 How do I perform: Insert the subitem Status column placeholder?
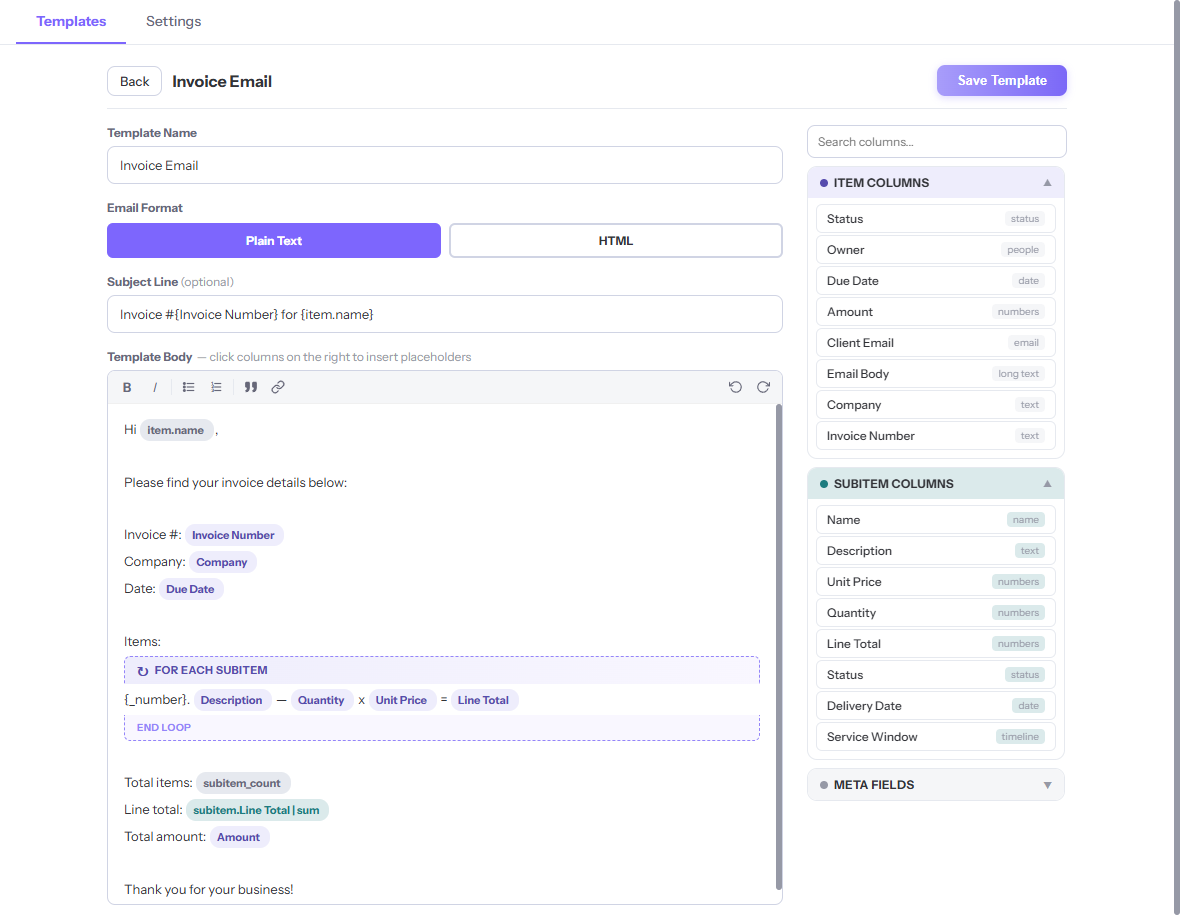coord(935,675)
